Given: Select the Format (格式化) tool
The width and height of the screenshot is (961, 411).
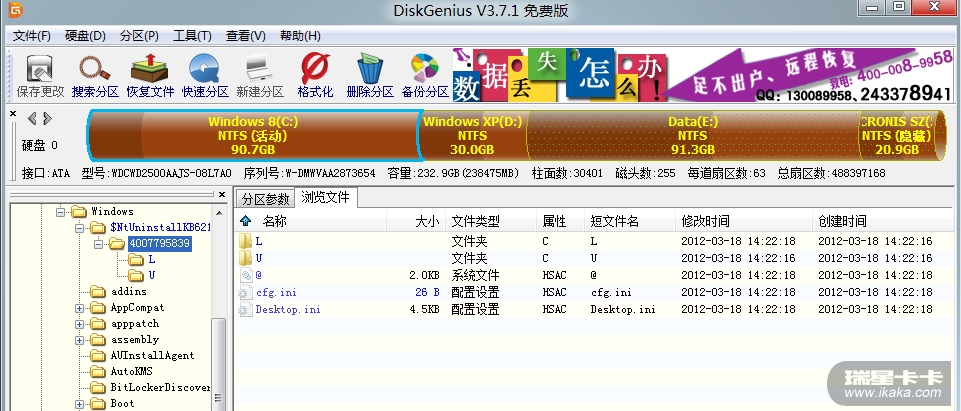Looking at the screenshot, I should click(315, 76).
